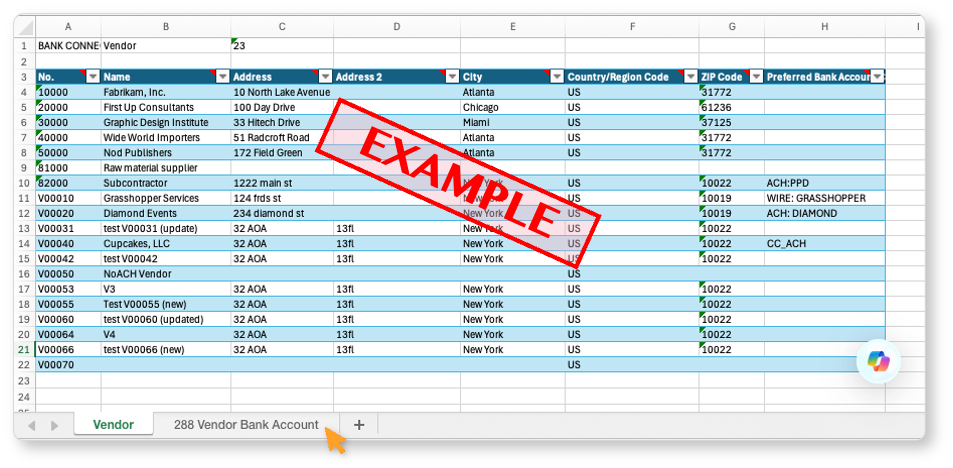953x468 pixels.
Task: Select column A header
Action: point(68,27)
